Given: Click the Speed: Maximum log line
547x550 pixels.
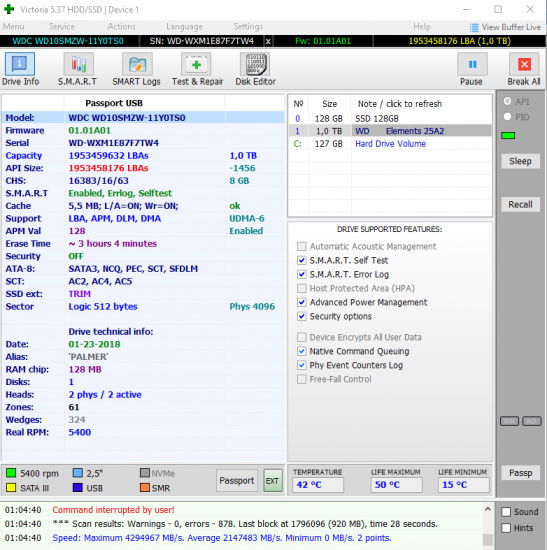Looking at the screenshot, I should [222, 538].
